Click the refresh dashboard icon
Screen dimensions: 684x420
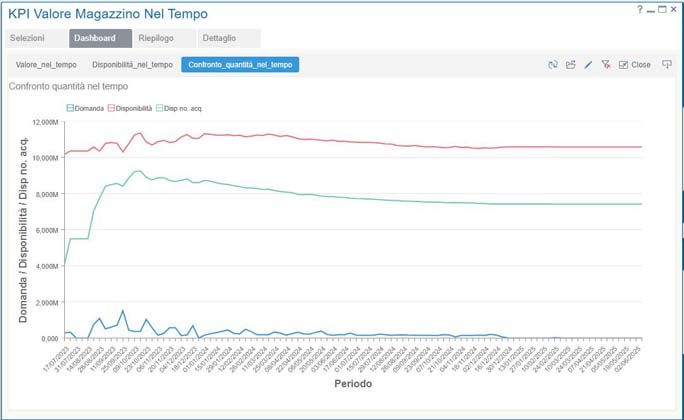click(553, 65)
